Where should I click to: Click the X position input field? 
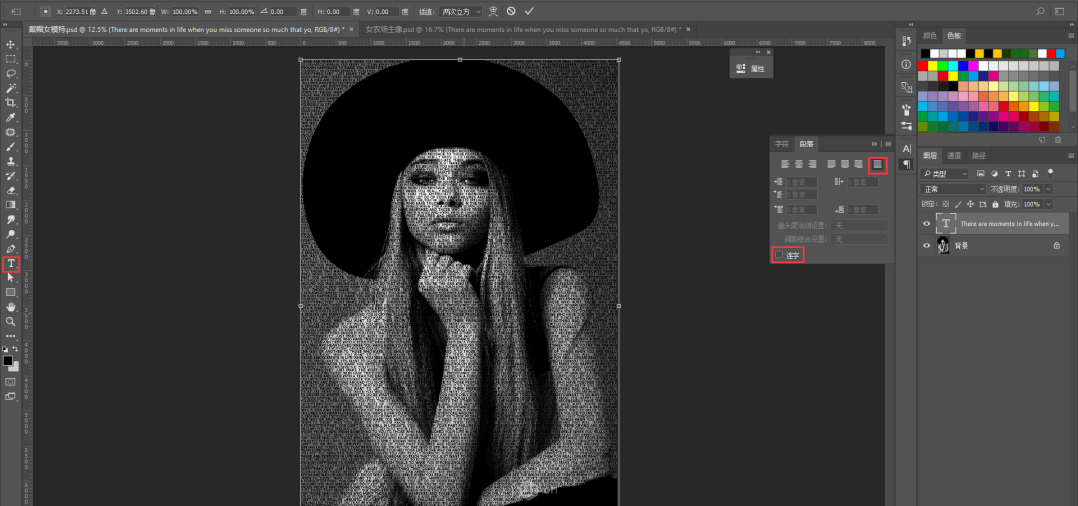[x=79, y=11]
